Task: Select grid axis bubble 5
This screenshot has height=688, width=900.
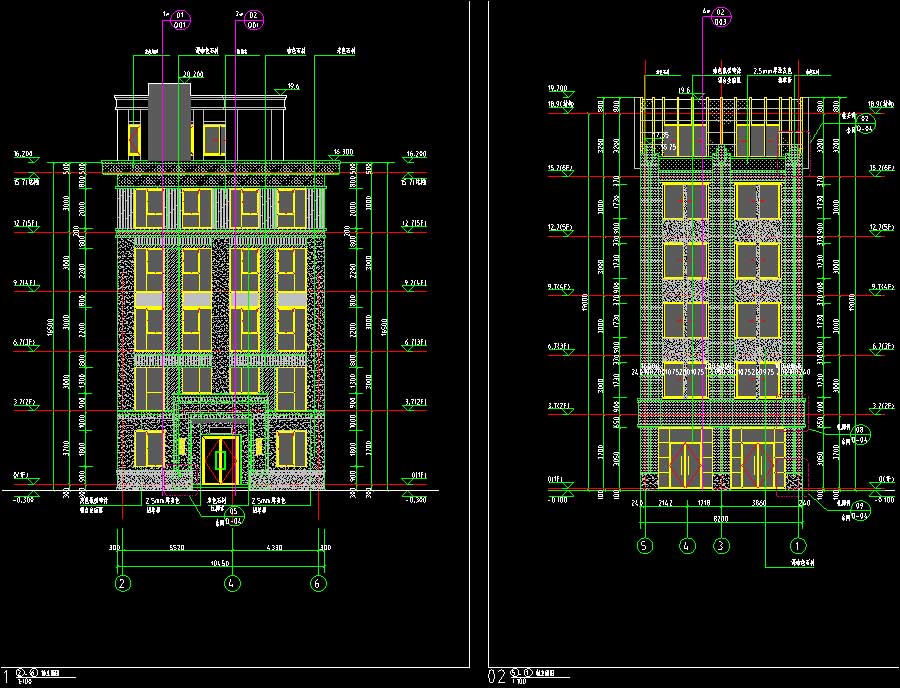Action: [645, 545]
